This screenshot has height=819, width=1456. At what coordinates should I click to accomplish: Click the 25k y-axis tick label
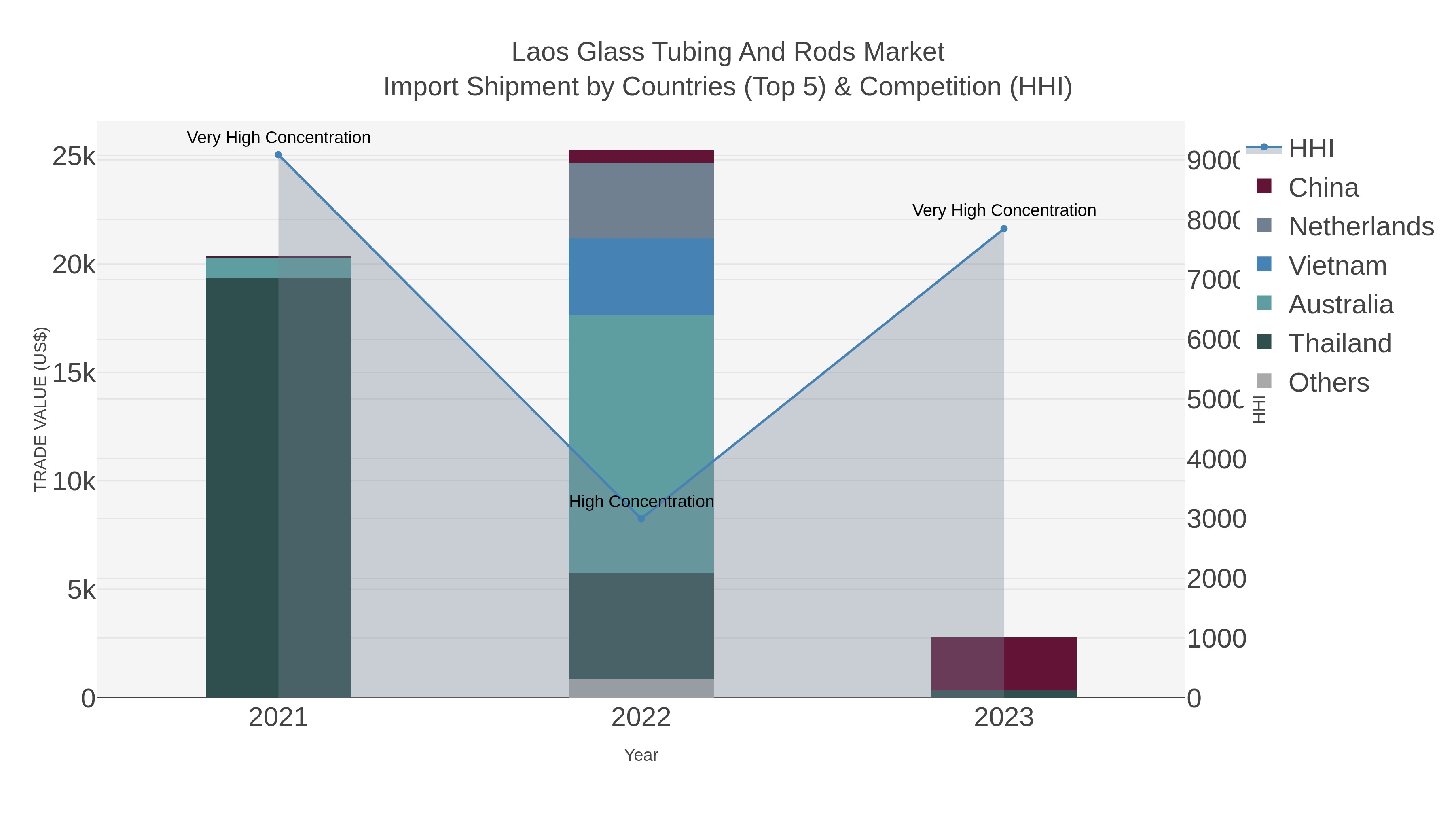[74, 157]
